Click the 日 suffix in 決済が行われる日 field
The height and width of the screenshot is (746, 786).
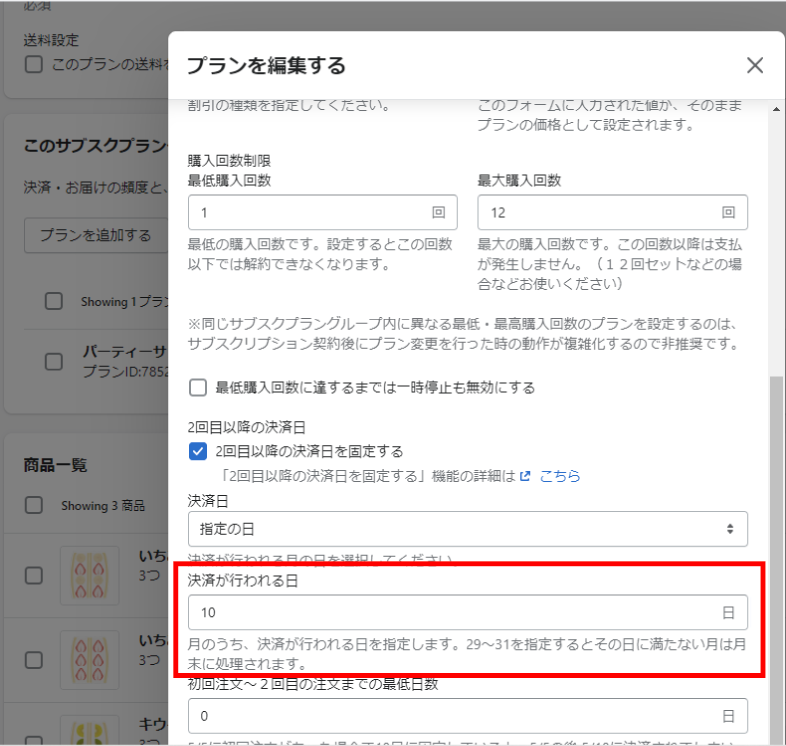(728, 612)
